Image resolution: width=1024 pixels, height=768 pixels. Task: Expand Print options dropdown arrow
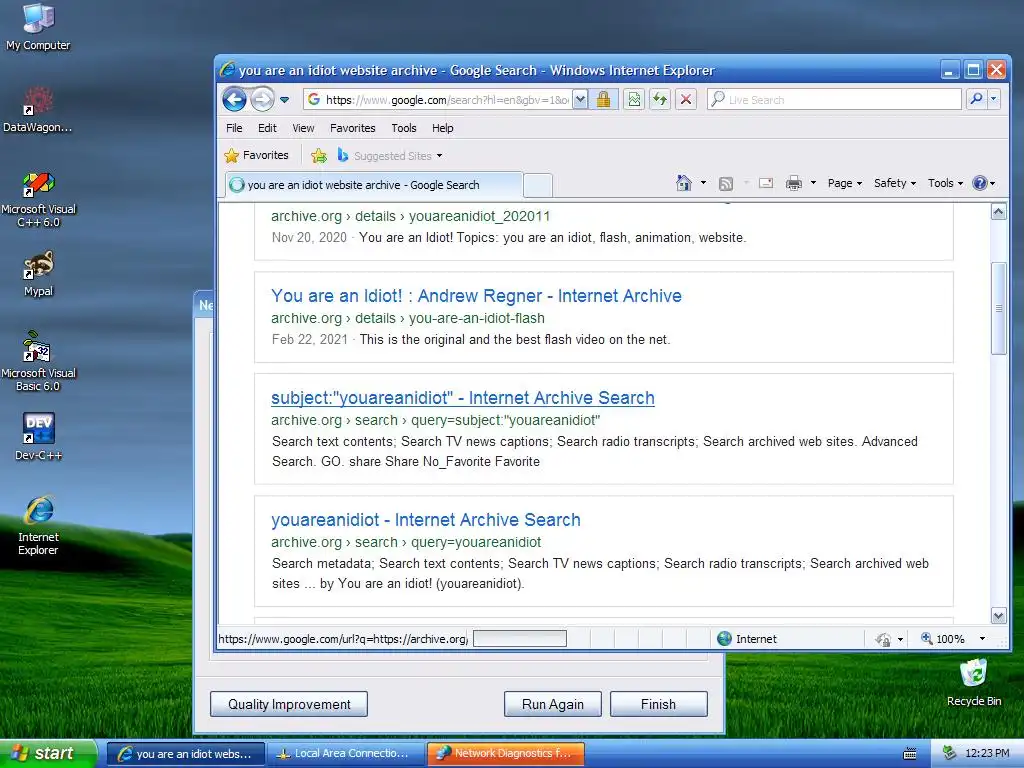coord(813,183)
